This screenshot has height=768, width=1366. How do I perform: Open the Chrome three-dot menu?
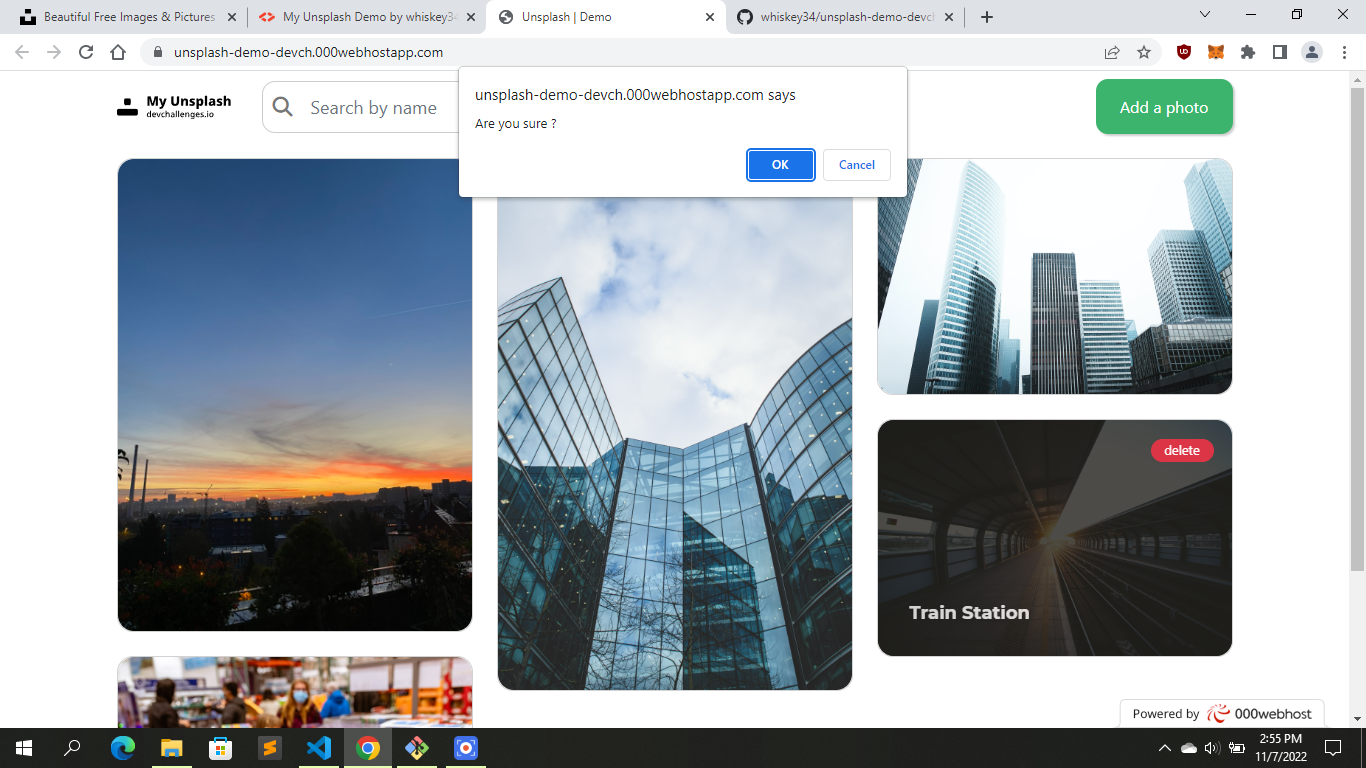coord(1344,52)
